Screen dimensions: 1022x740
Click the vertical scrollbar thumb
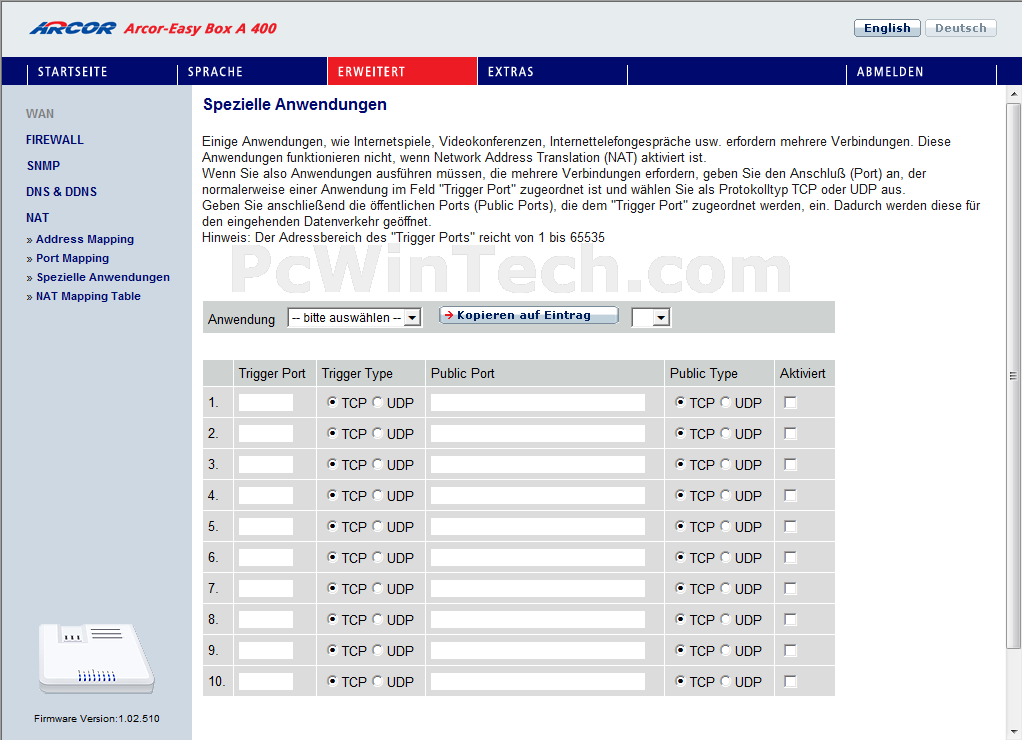[x=1014, y=376]
